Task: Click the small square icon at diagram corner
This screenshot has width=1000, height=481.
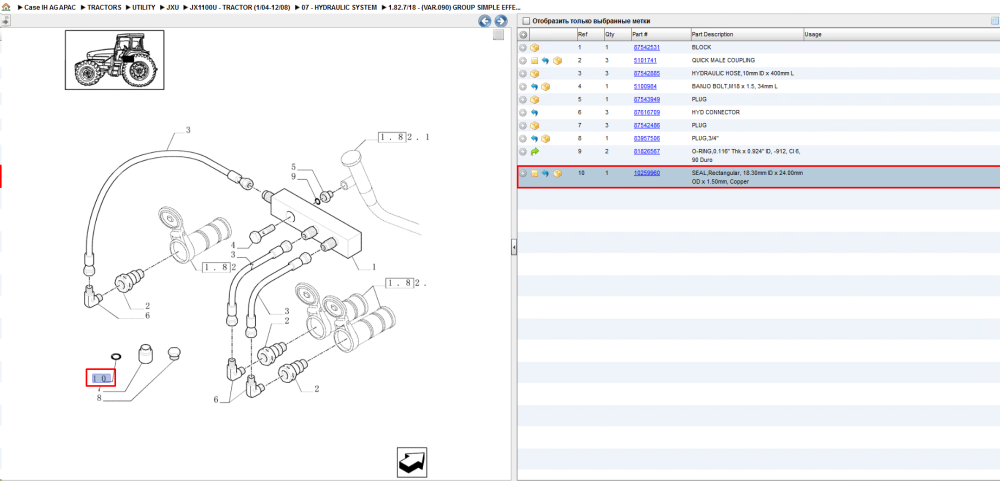Action: click(x=499, y=35)
